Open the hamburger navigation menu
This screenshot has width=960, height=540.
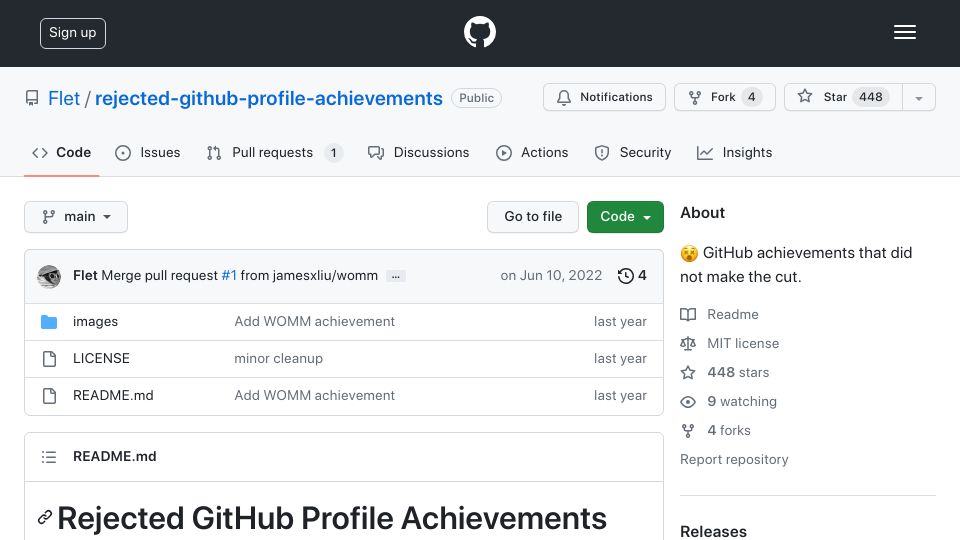[904, 32]
